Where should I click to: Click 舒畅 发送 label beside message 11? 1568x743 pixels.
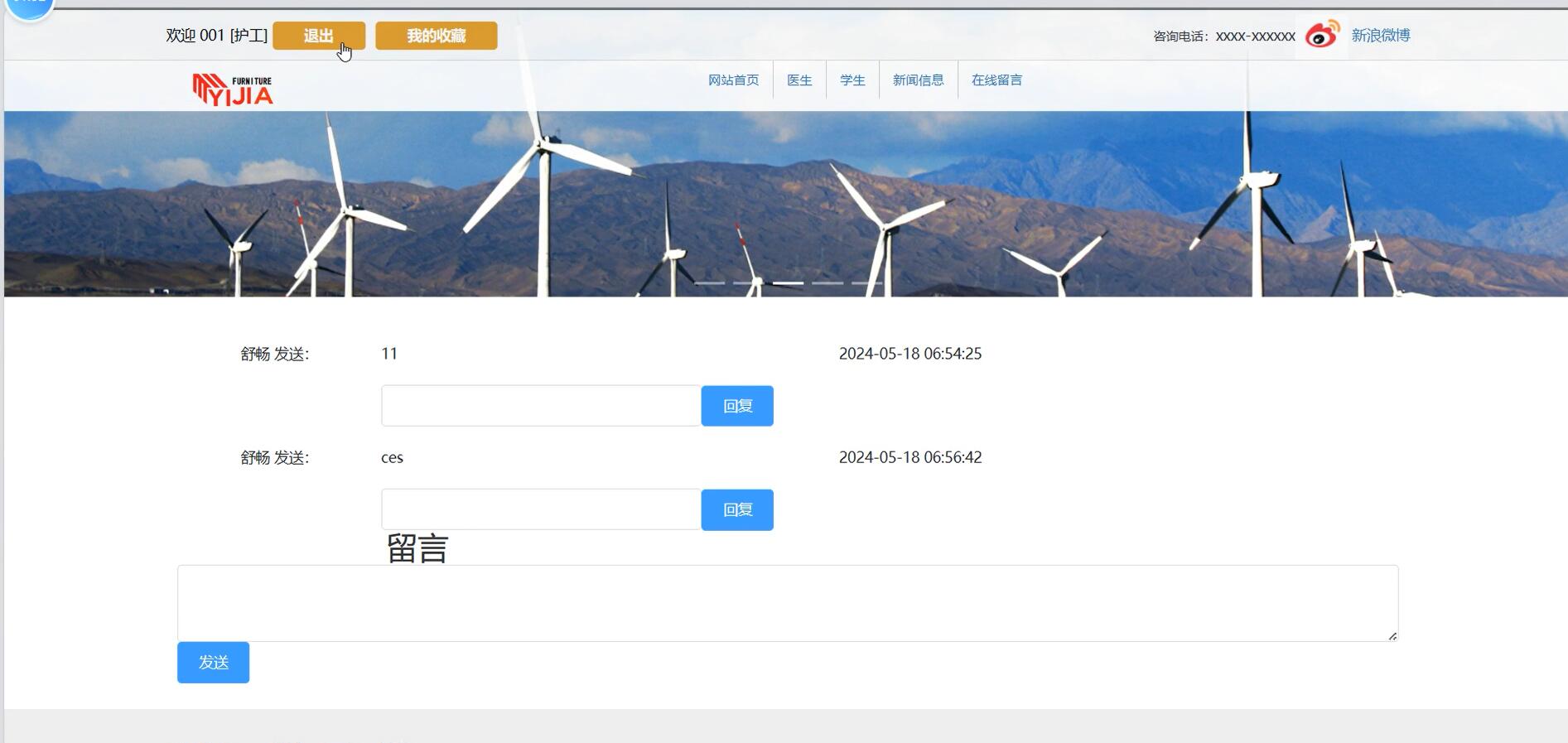(x=274, y=354)
